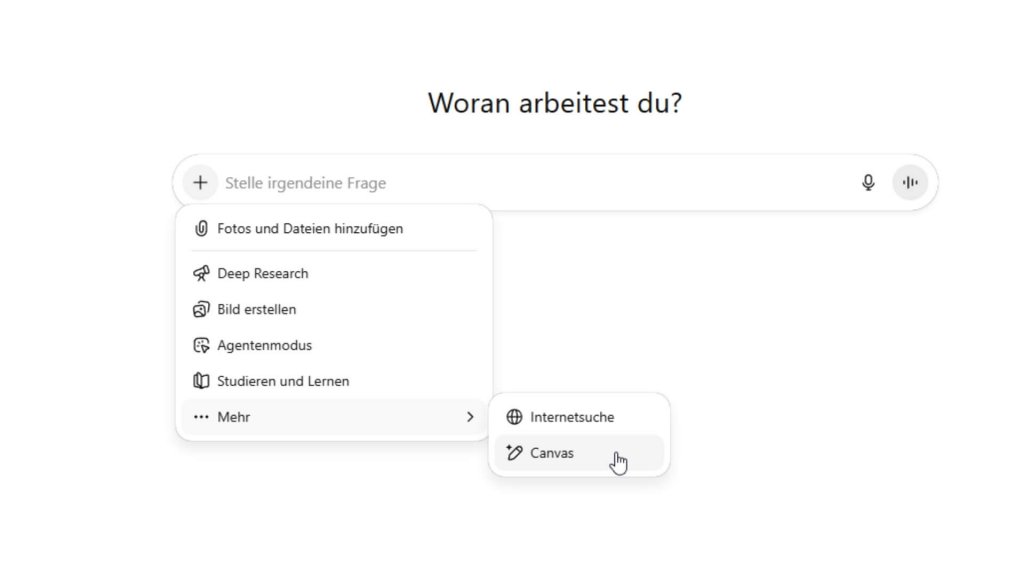Screen dimensions: 1024x576
Task: Activate Canvas in the submenu
Action: click(x=552, y=452)
